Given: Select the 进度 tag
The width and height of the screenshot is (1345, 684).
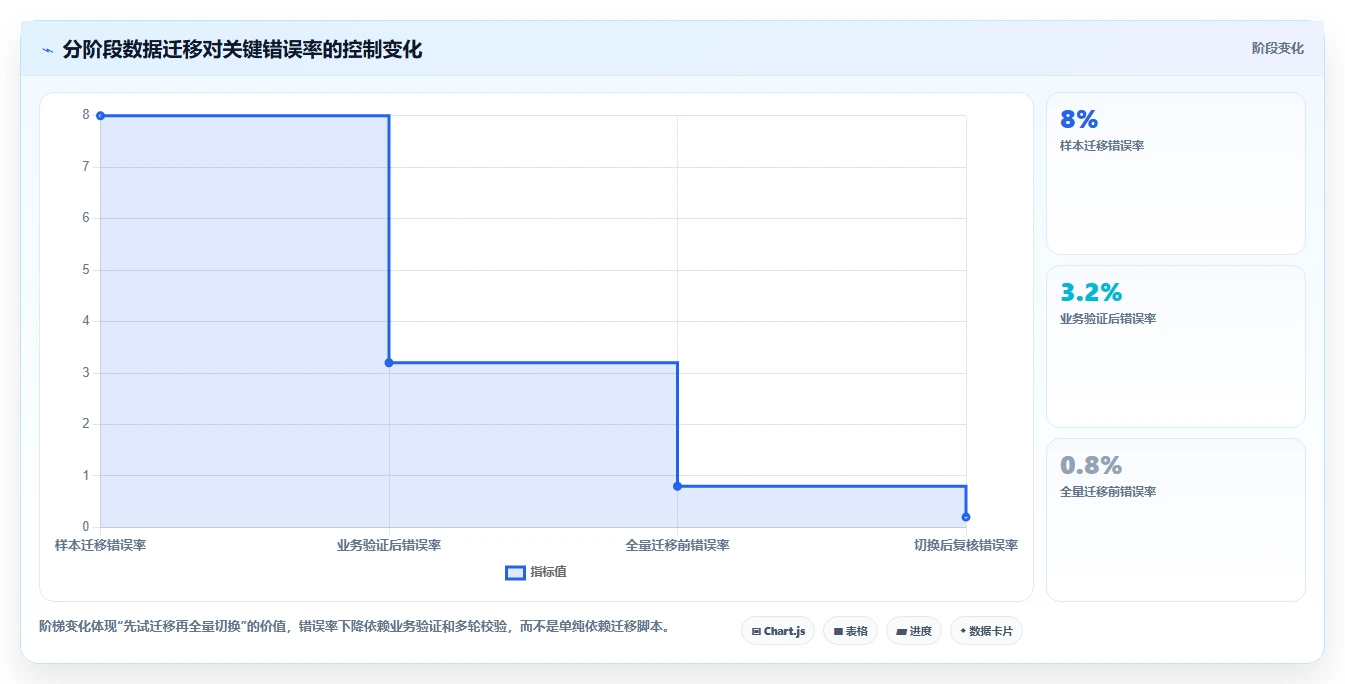Looking at the screenshot, I should pyautogui.click(x=913, y=631).
